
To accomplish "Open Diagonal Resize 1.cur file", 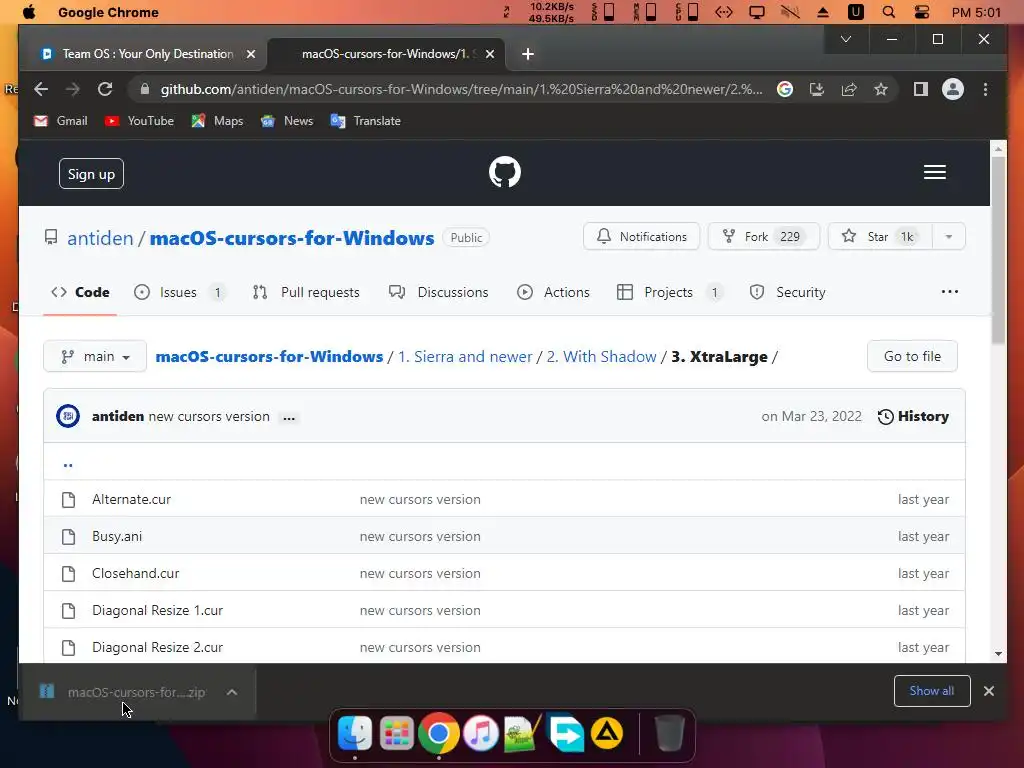I will coord(157,611).
